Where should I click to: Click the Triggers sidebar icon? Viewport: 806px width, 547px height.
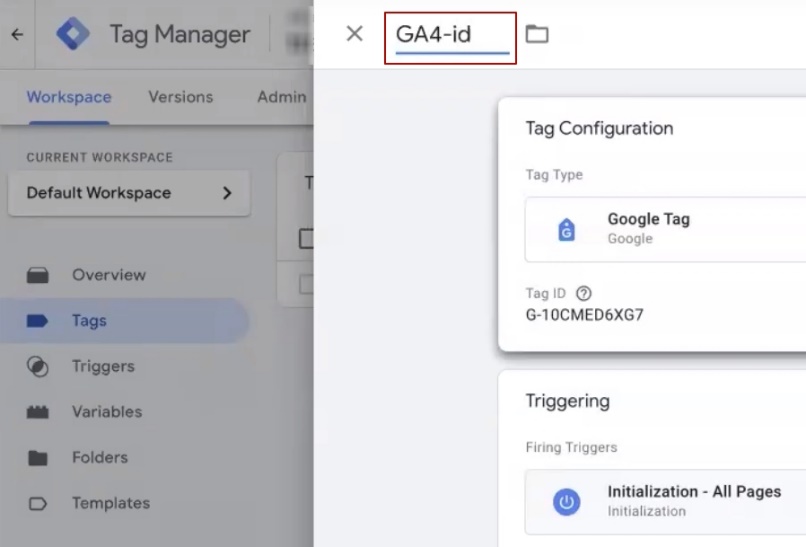click(38, 367)
